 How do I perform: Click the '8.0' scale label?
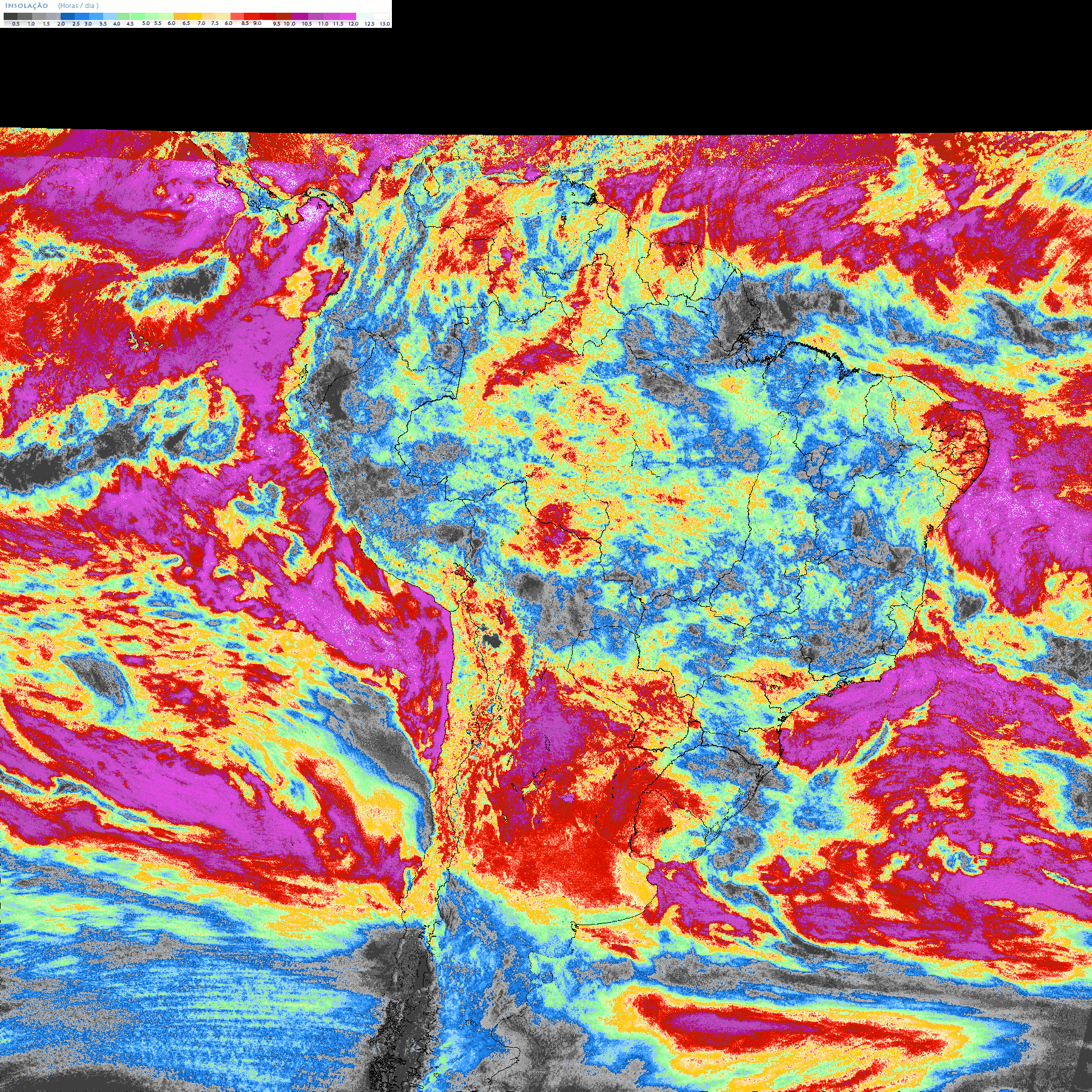[x=228, y=23]
